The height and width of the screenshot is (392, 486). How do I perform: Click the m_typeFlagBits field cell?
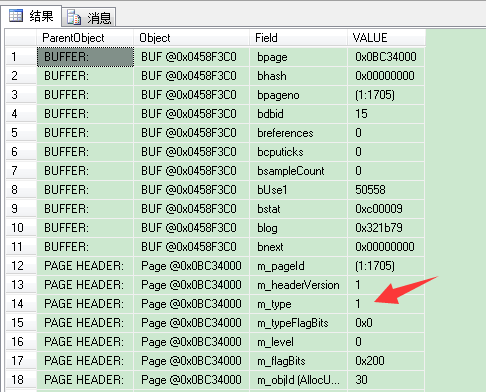298,323
